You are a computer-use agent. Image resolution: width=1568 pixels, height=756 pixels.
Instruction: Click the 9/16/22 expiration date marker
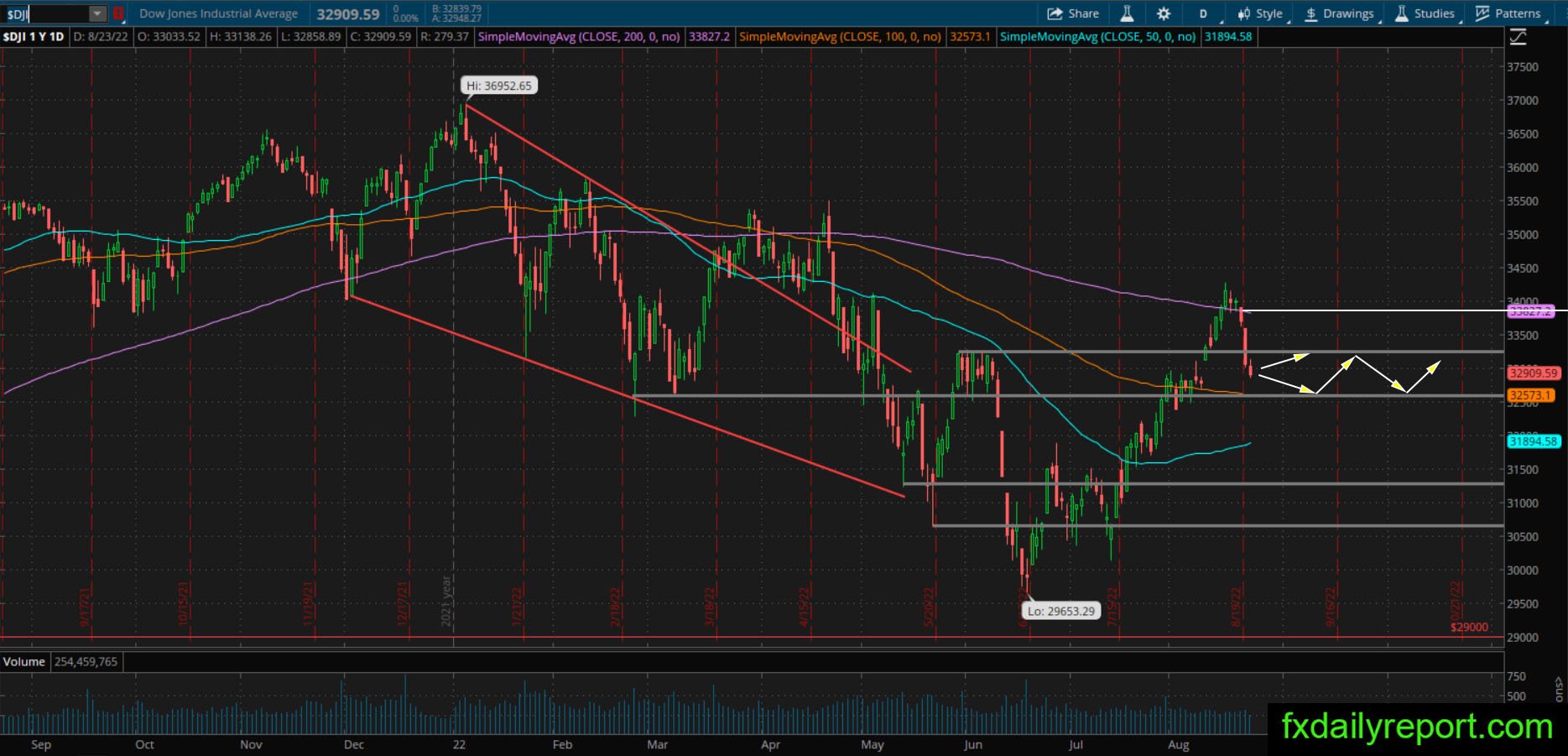tap(1331, 607)
